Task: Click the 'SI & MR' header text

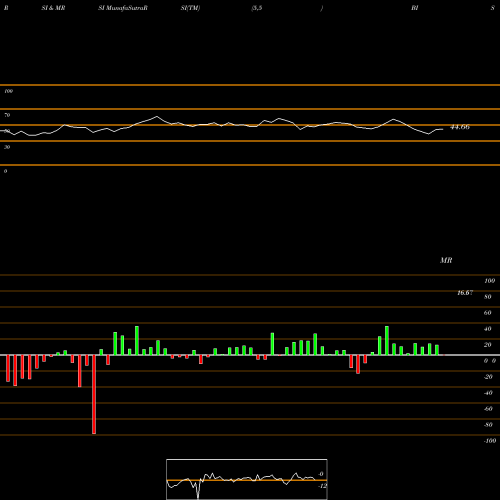Action: click(x=53, y=8)
